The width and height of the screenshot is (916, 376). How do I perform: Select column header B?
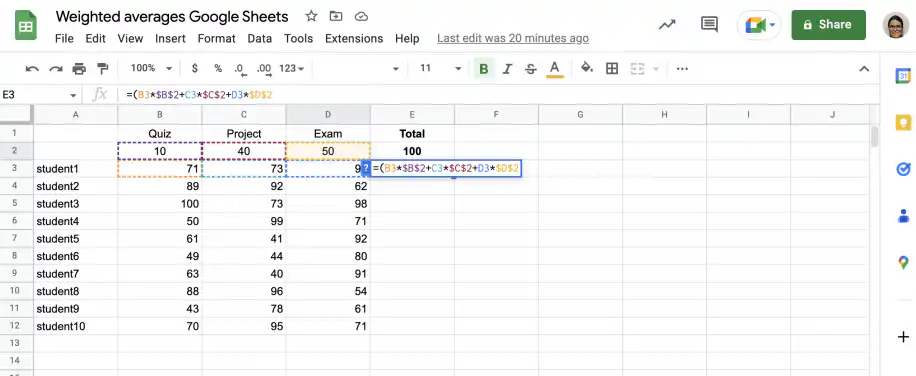[159, 114]
